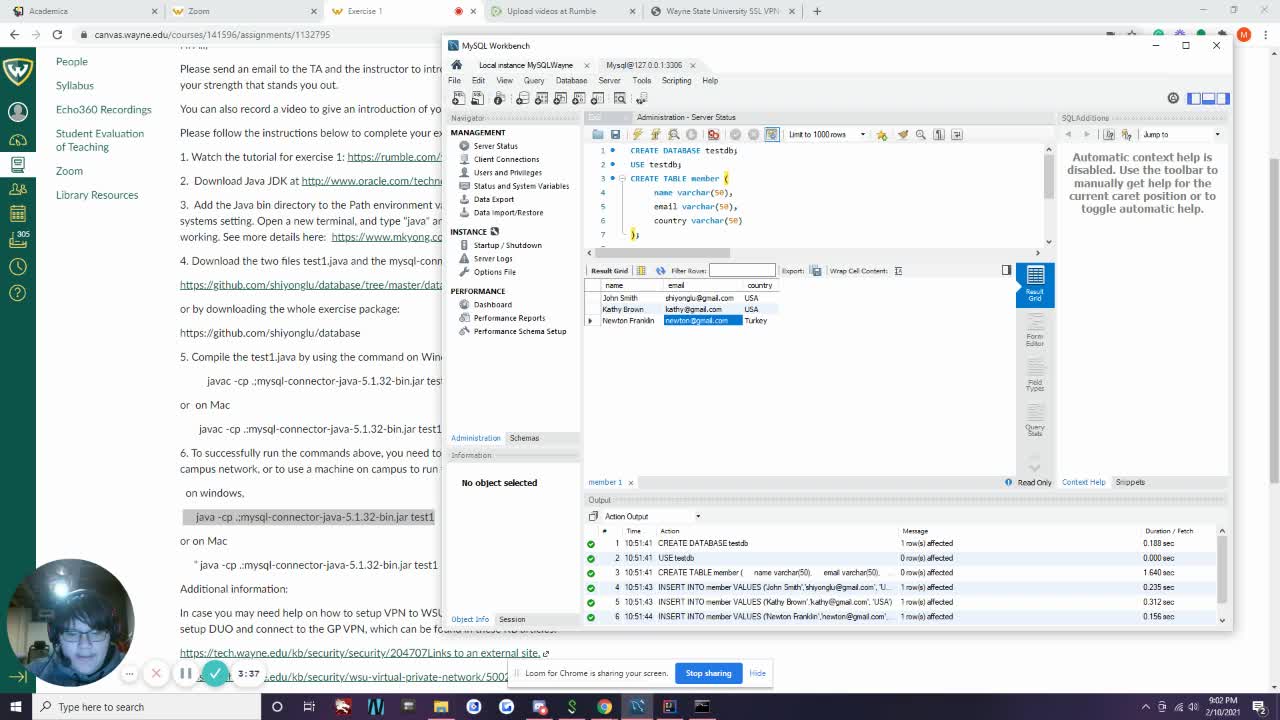Open Data Import/Restore in Navigator

click(x=508, y=212)
